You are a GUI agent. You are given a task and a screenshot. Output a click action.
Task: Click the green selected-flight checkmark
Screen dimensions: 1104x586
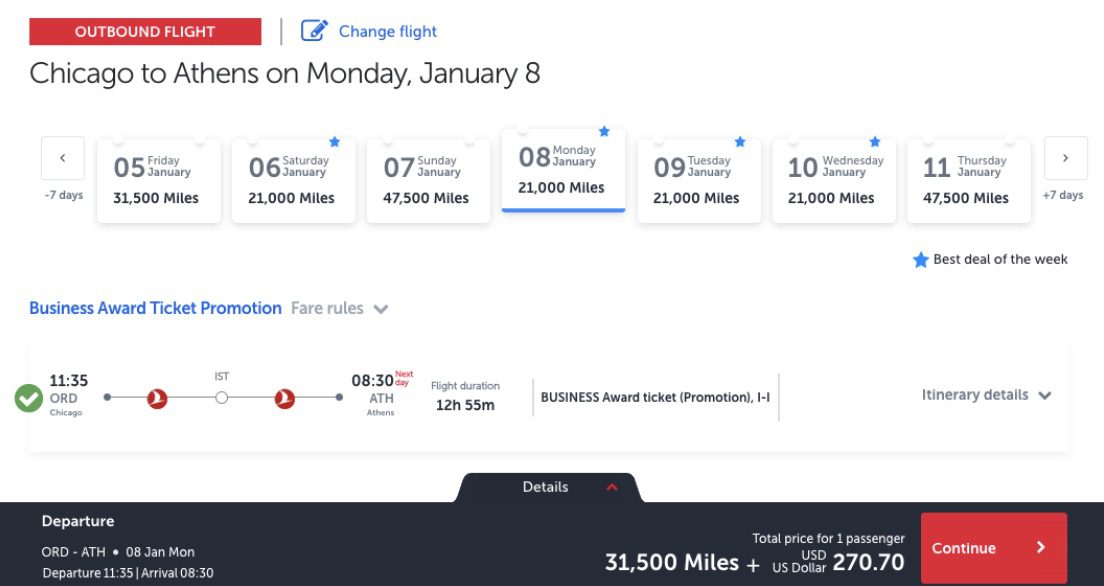tap(29, 398)
